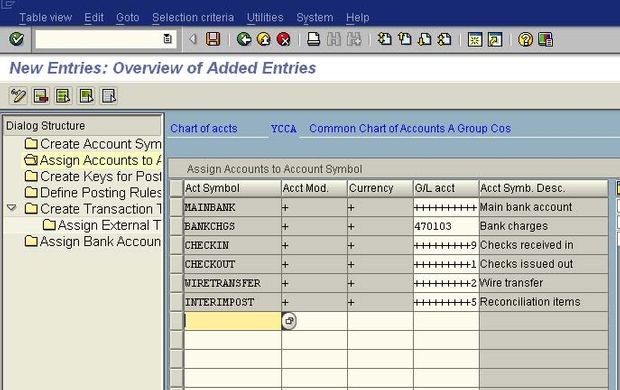Viewport: 620px width, 390px height.
Task: Click the green Back arrow icon
Action: tap(244, 39)
